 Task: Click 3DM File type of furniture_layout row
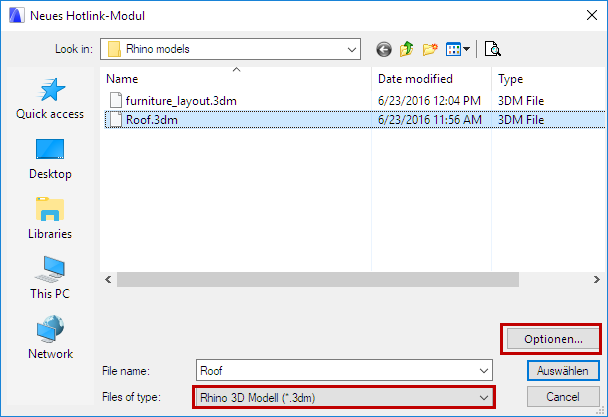[521, 101]
